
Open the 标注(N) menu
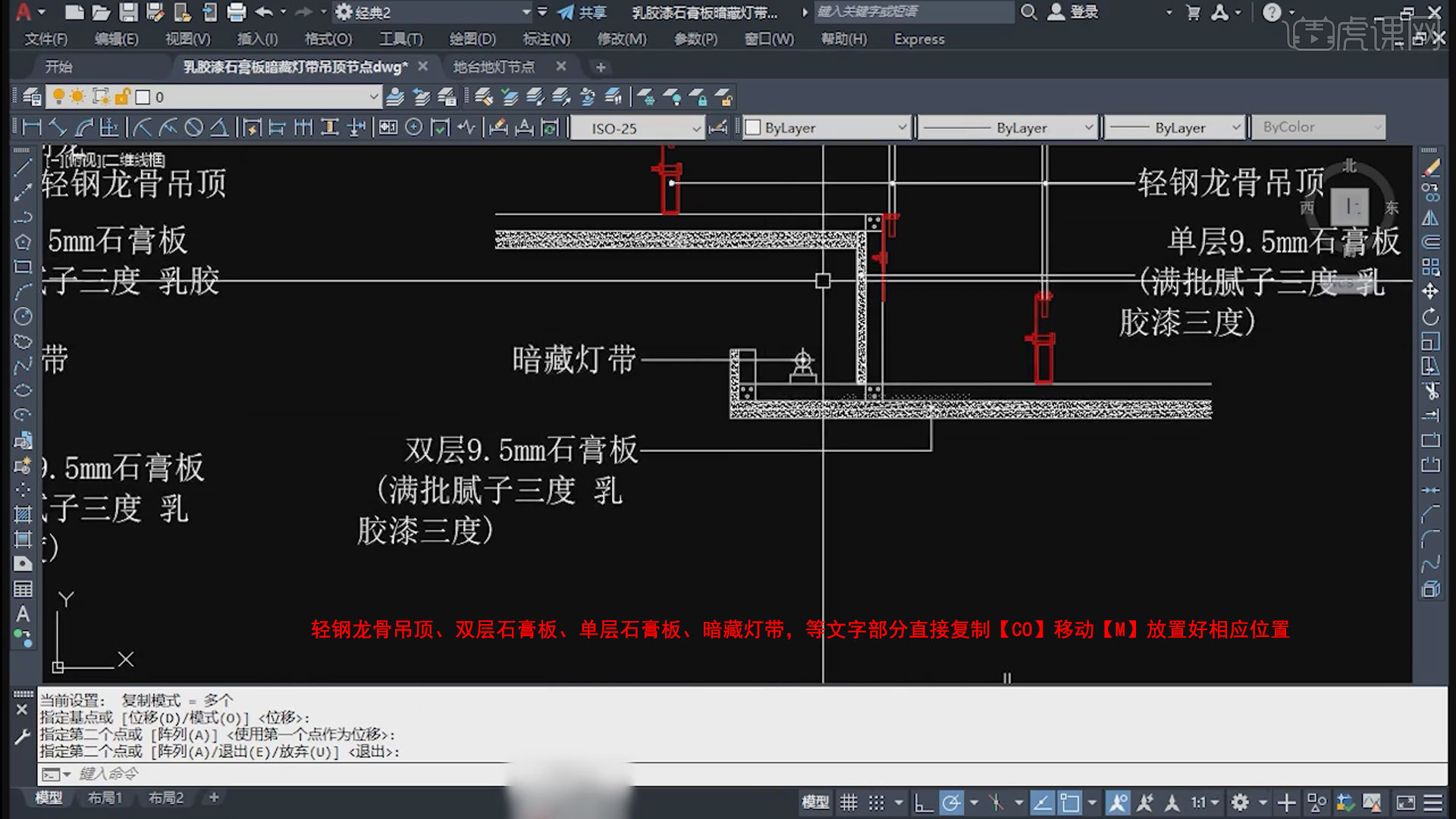546,39
